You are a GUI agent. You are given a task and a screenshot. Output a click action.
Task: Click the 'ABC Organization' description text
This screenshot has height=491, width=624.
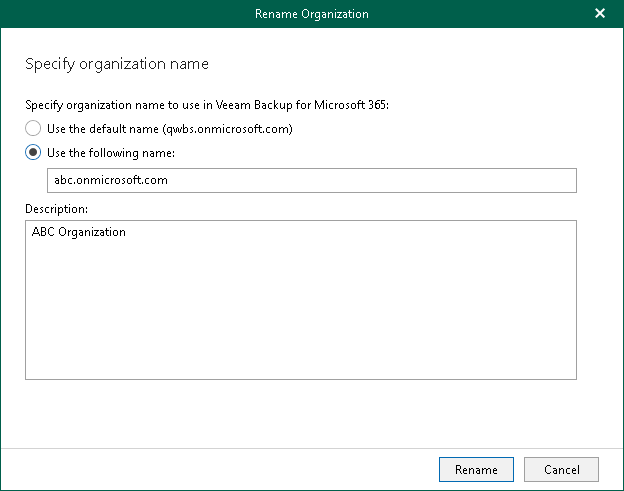pyautogui.click(x=79, y=232)
